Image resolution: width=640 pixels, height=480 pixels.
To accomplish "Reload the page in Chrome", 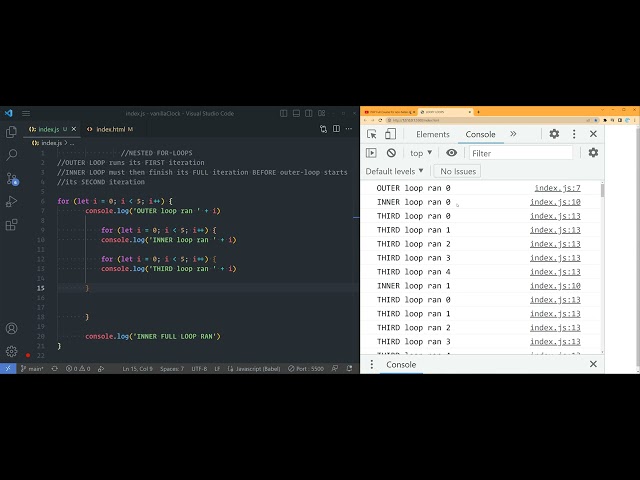I will (380, 120).
